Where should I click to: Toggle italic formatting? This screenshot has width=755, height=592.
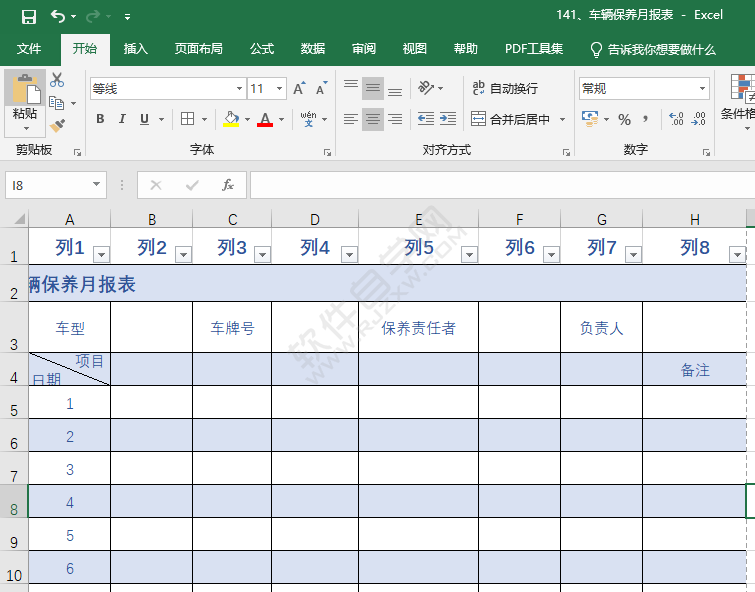click(122, 118)
